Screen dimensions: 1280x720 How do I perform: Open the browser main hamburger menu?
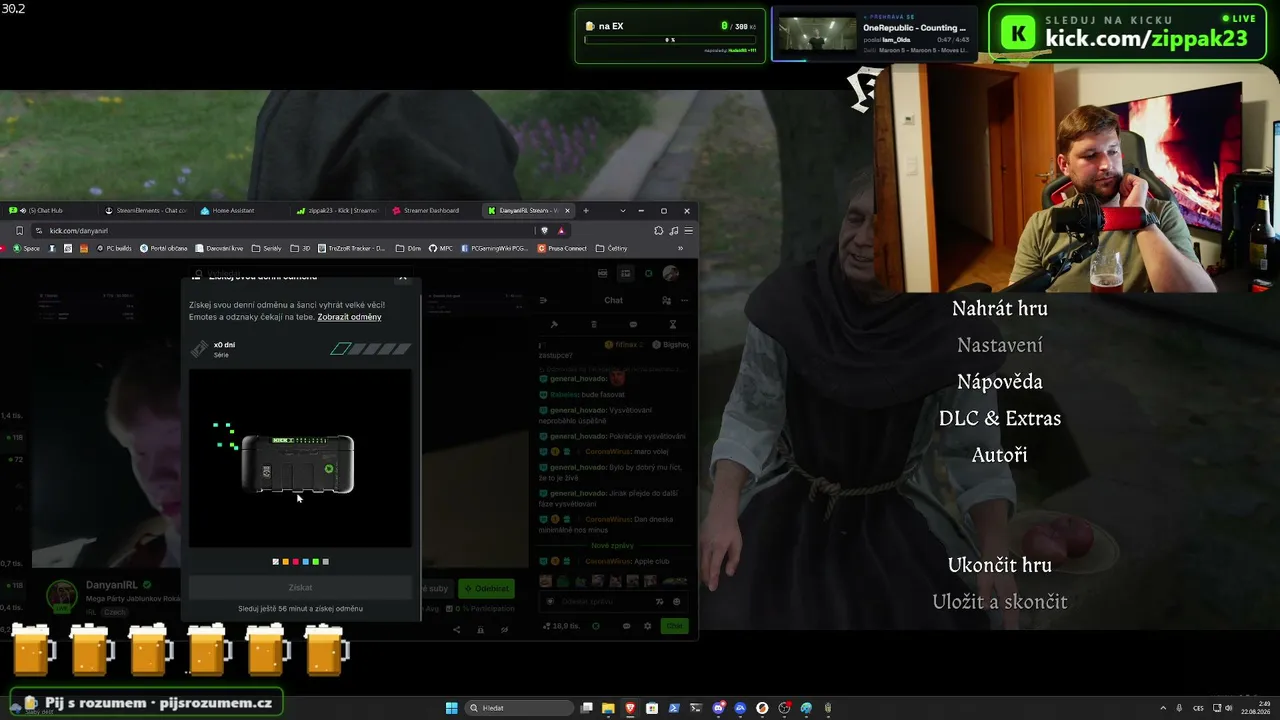pos(688,231)
